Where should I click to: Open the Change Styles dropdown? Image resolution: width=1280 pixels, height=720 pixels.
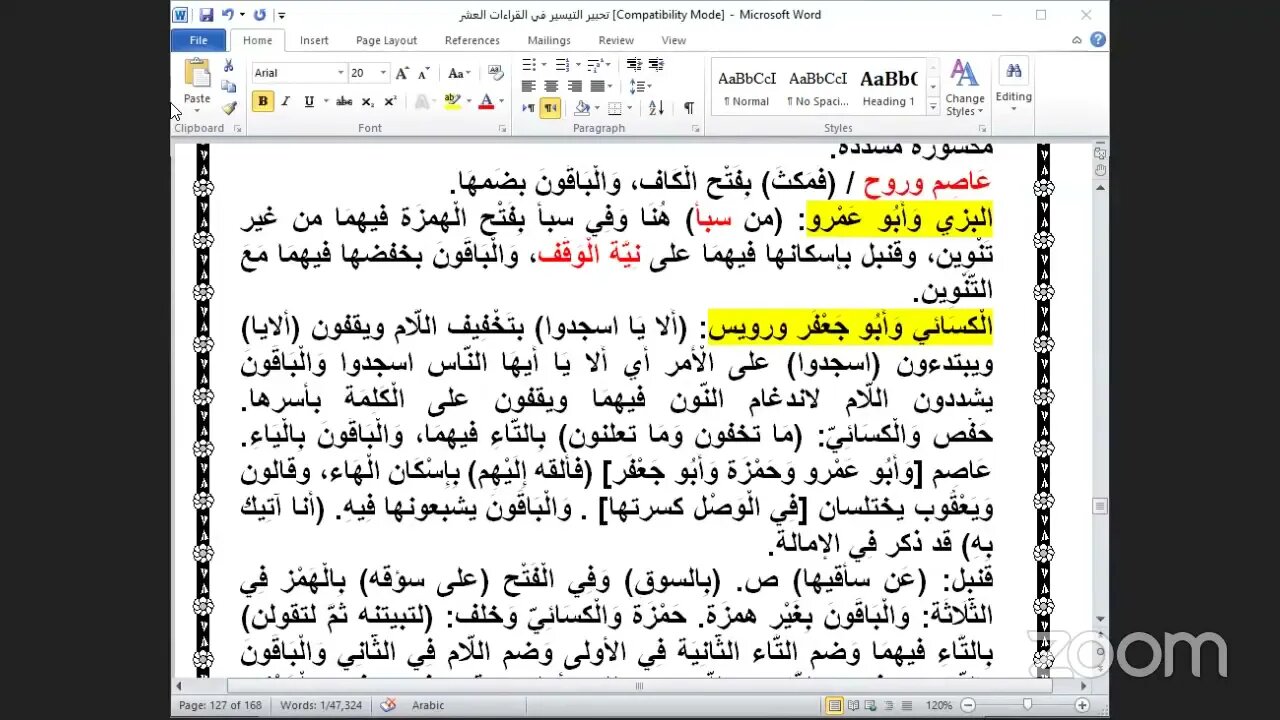pyautogui.click(x=965, y=88)
